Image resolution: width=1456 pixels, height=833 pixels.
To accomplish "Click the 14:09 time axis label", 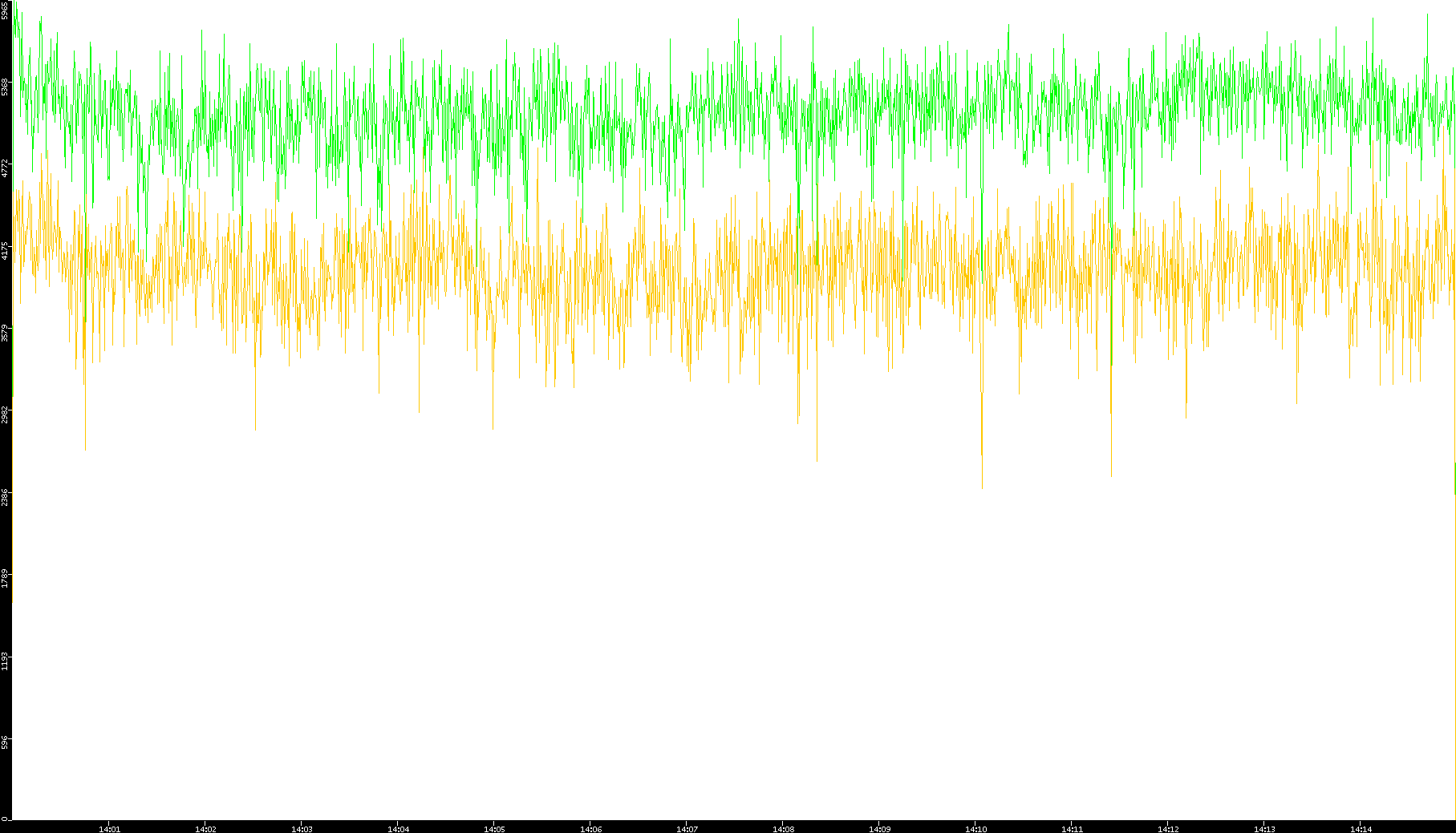I will (879, 829).
